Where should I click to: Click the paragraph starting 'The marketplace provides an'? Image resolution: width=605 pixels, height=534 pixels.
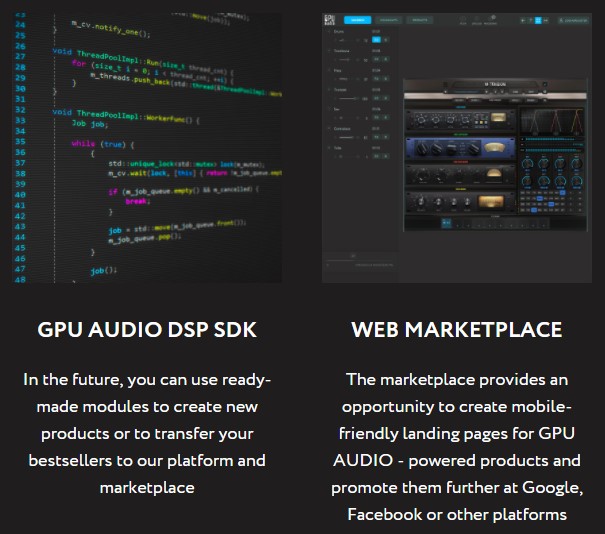point(457,447)
